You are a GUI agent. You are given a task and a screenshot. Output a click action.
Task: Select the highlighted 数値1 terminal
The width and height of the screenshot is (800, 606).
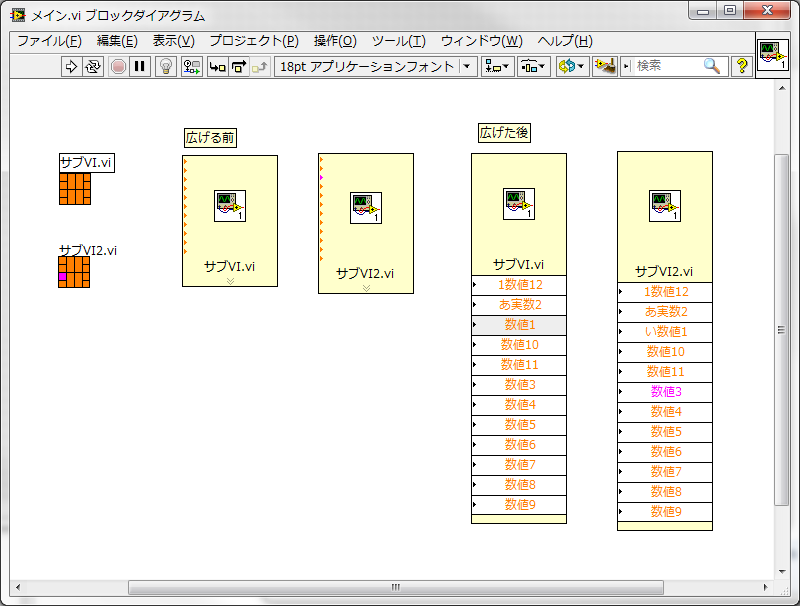[x=519, y=325]
